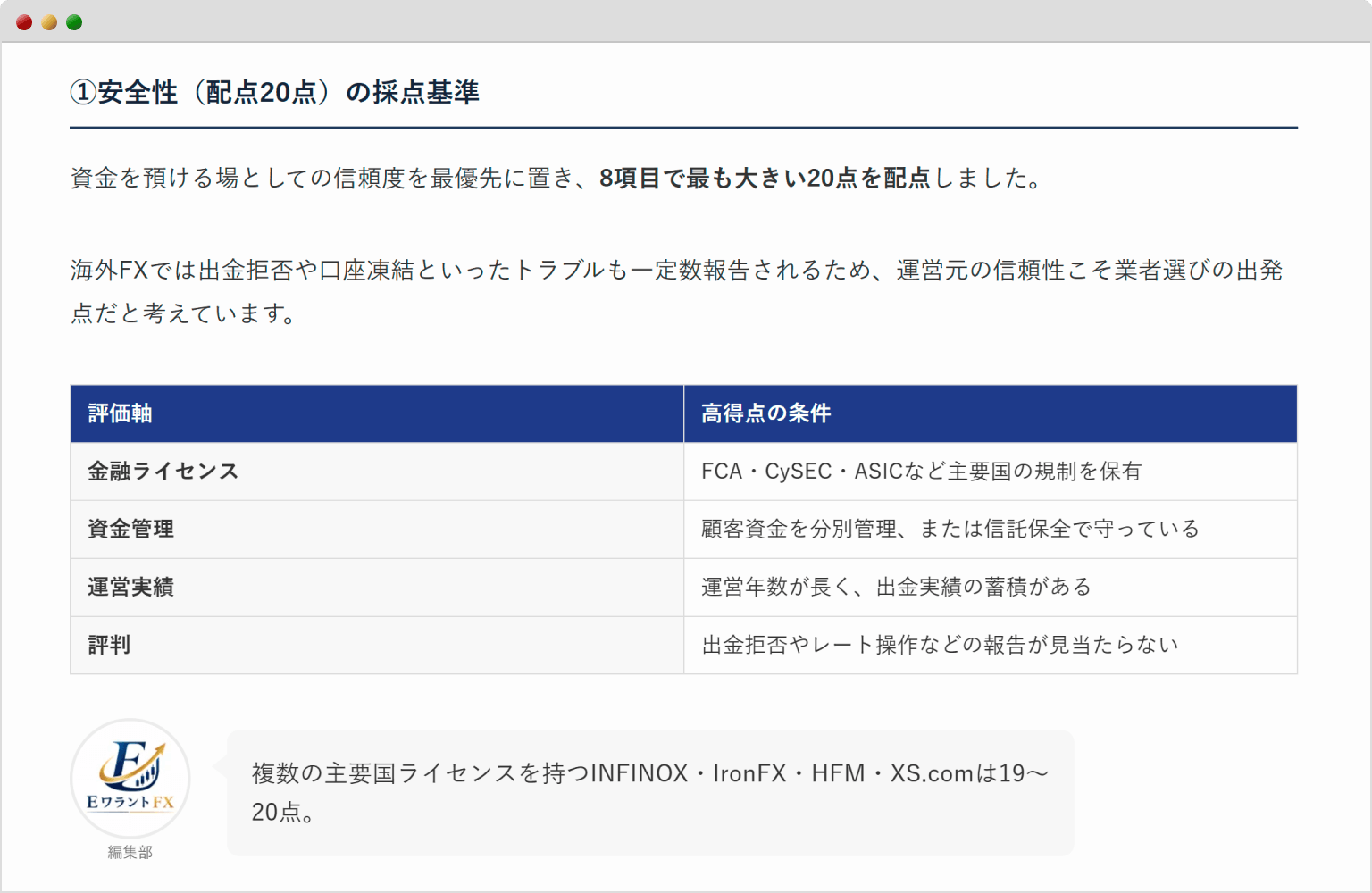This screenshot has width=1372, height=893.
Task: Select the 金融ライセンス row label
Action: click(x=163, y=472)
